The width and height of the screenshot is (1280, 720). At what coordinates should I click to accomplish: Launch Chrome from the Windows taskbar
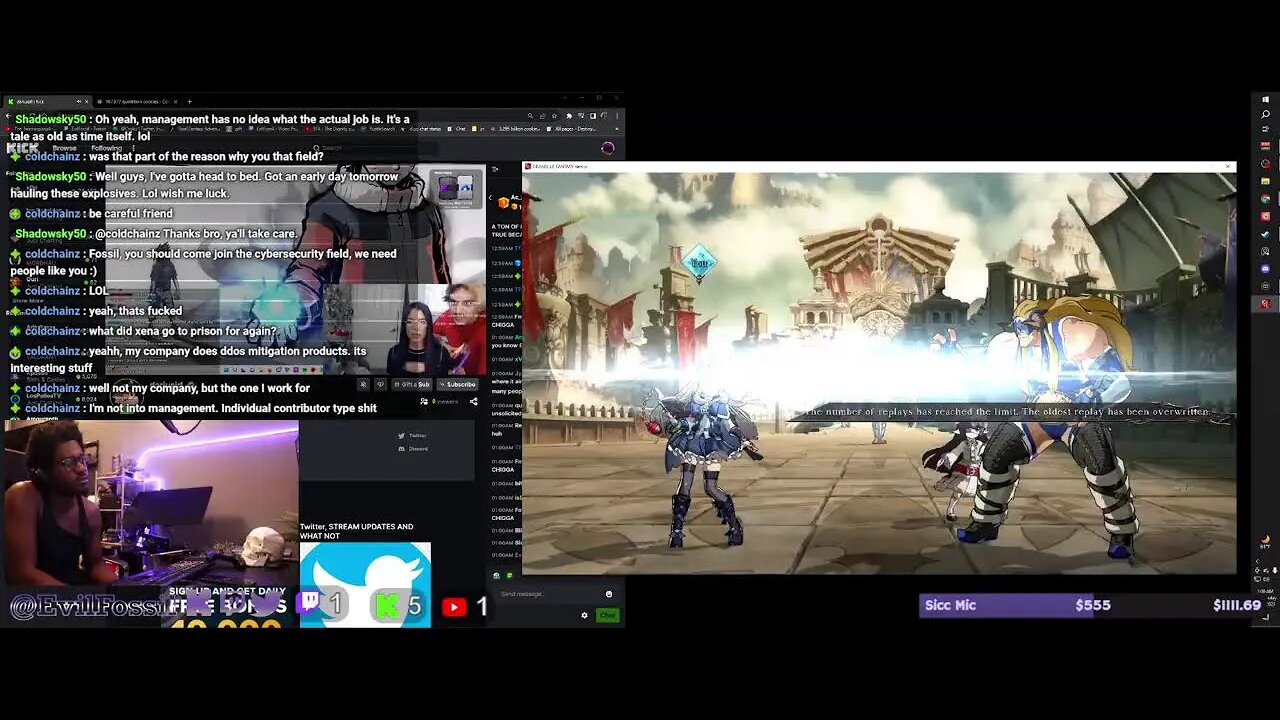coord(1265,198)
